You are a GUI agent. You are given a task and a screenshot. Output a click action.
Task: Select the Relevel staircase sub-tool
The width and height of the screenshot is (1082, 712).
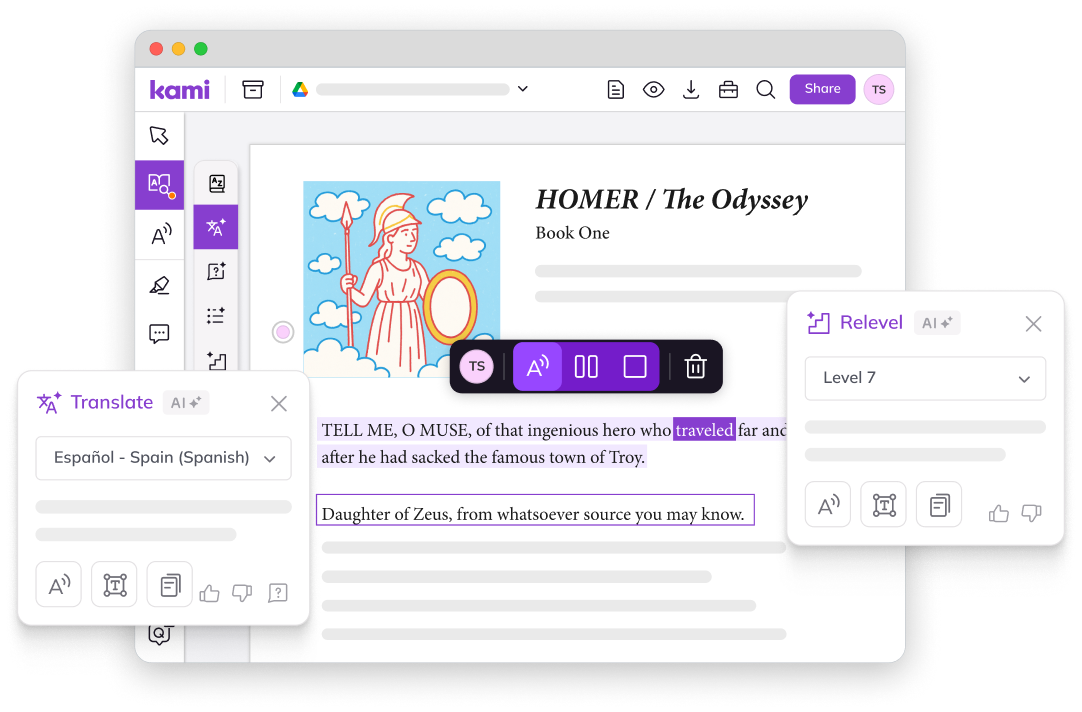point(217,359)
